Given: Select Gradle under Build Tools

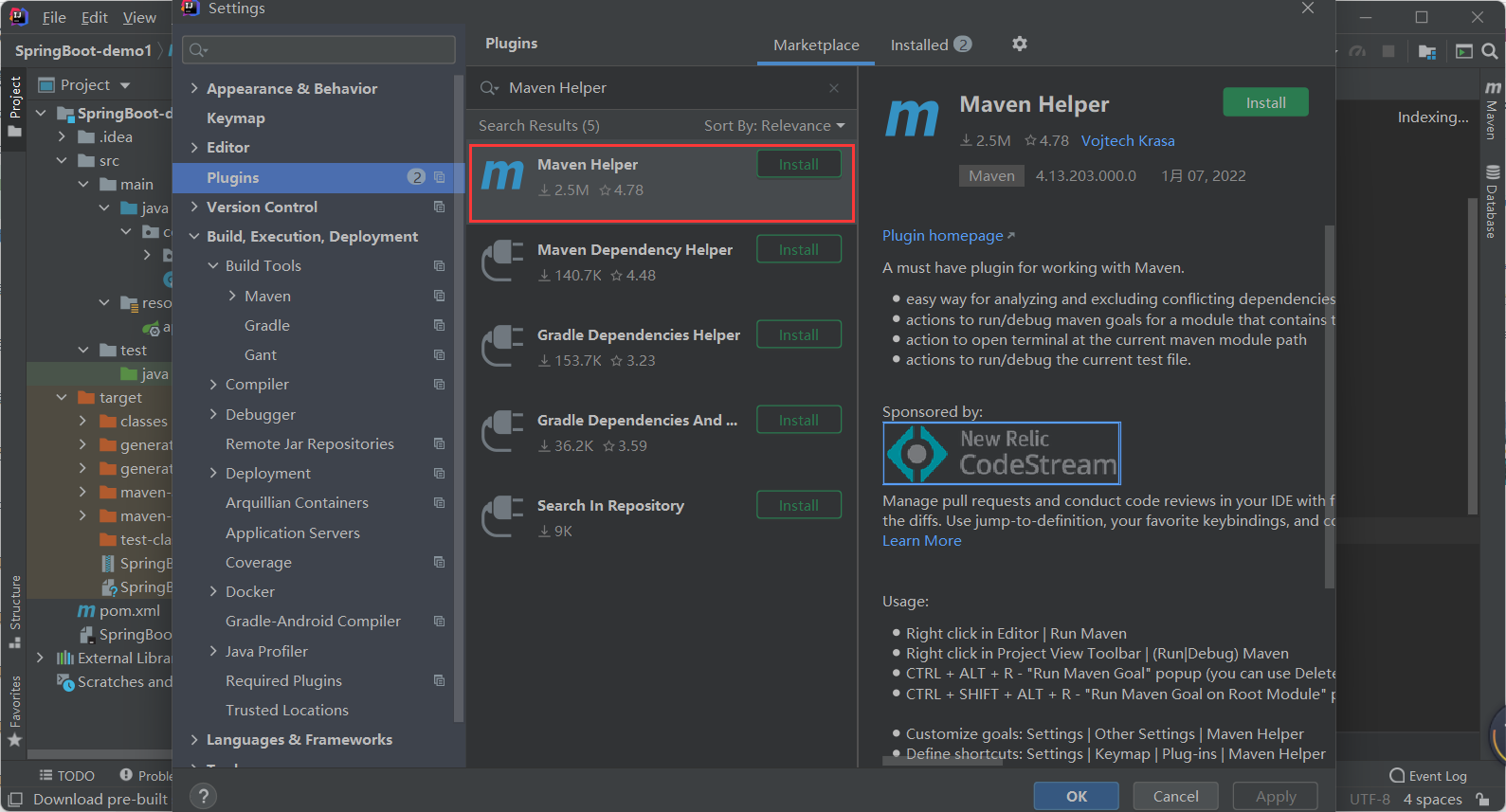Looking at the screenshot, I should pos(267,326).
